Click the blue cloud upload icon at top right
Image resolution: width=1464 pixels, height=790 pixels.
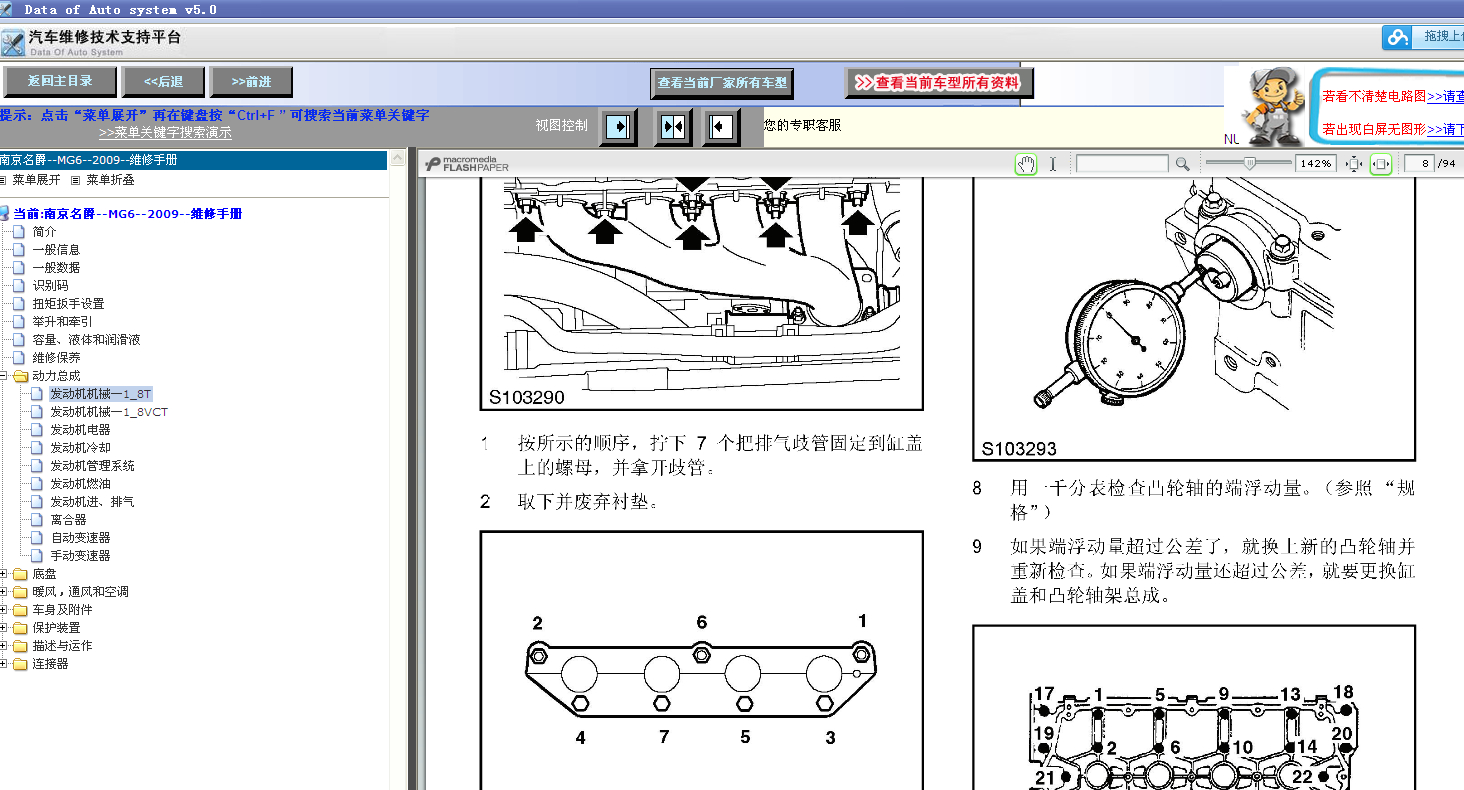point(1397,37)
